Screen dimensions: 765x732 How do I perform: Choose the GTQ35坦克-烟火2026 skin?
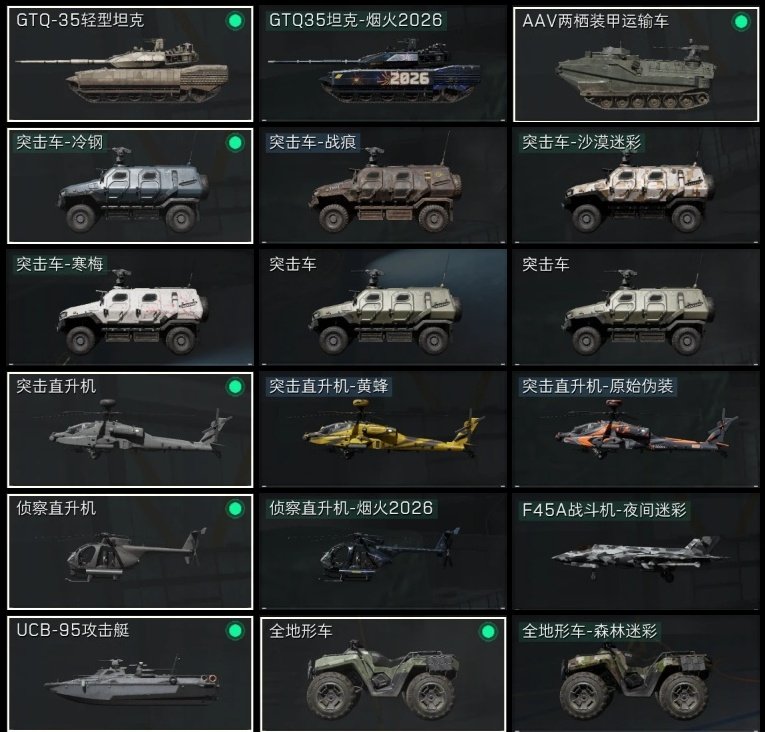tap(383, 64)
